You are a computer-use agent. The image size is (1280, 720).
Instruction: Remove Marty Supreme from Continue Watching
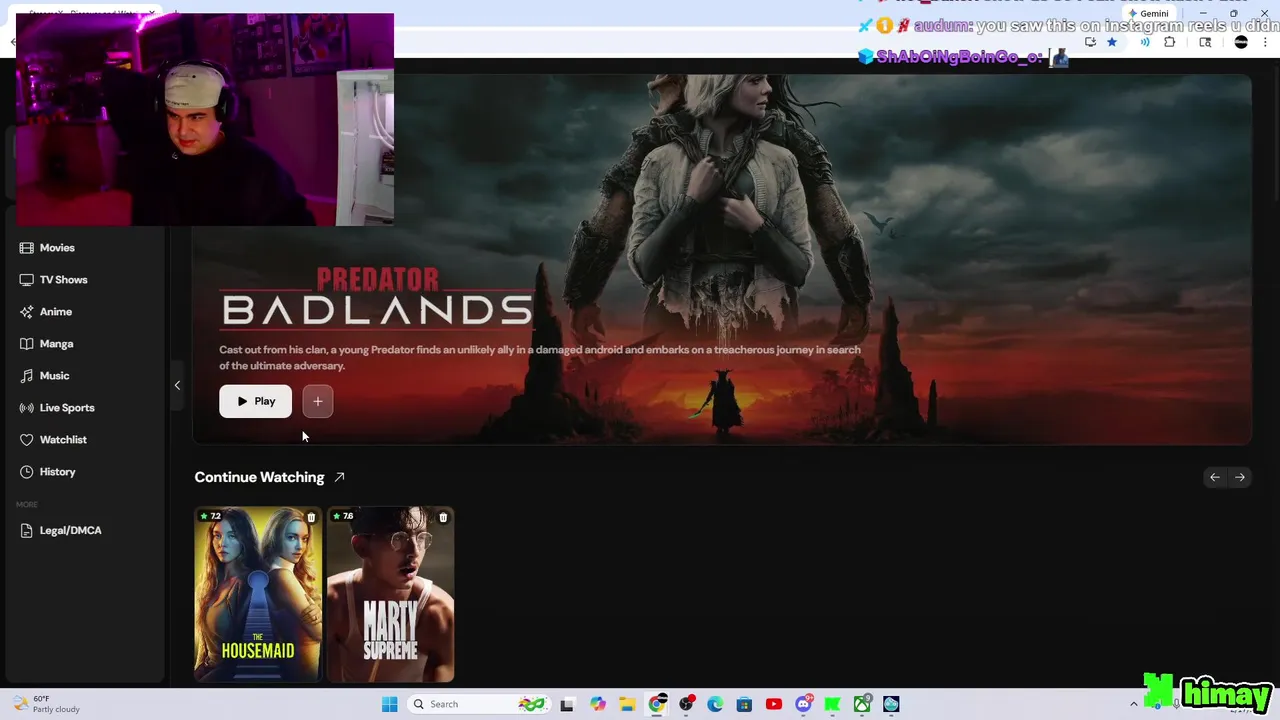(x=443, y=517)
